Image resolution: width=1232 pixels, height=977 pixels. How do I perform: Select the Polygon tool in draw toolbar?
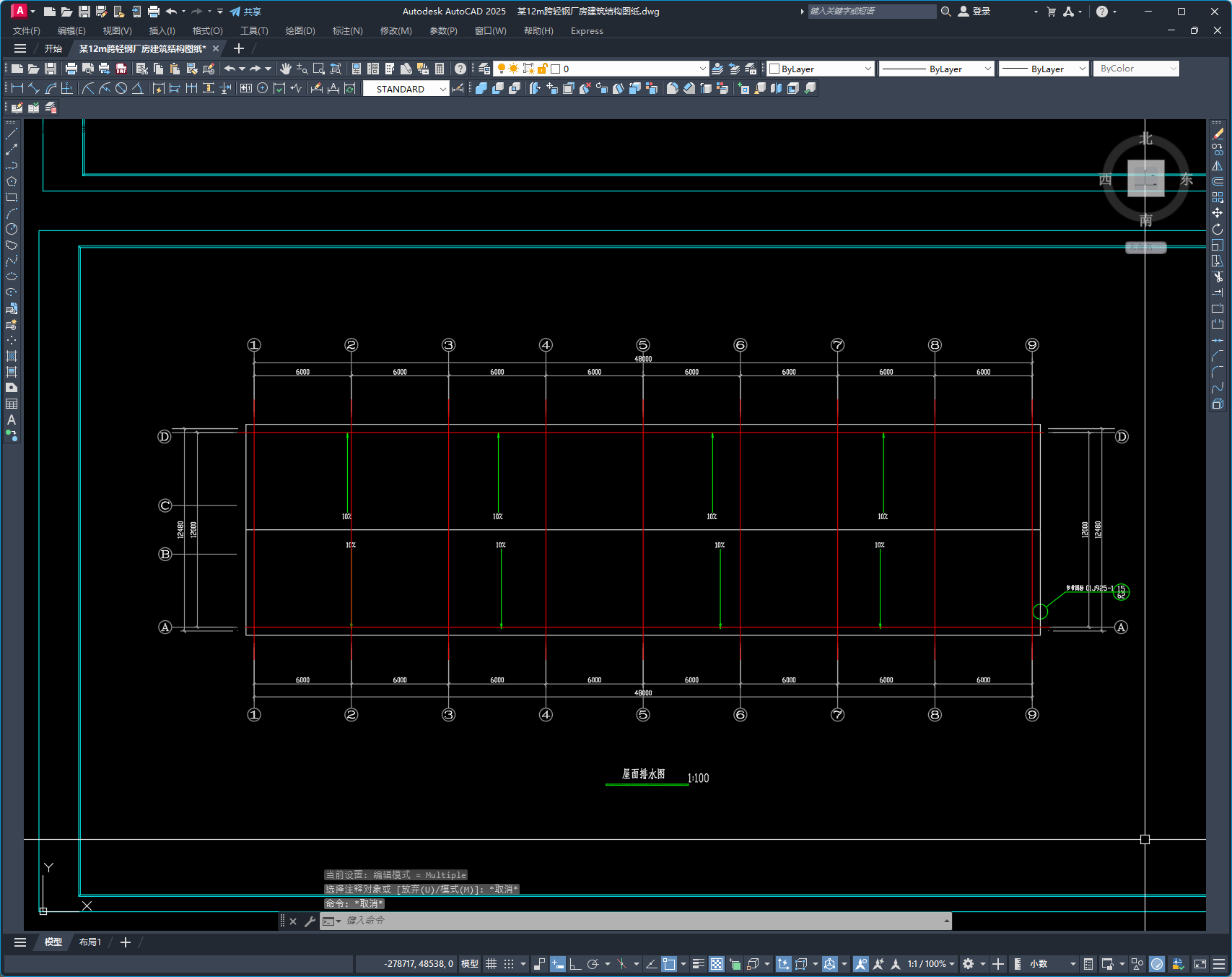pyautogui.click(x=12, y=181)
